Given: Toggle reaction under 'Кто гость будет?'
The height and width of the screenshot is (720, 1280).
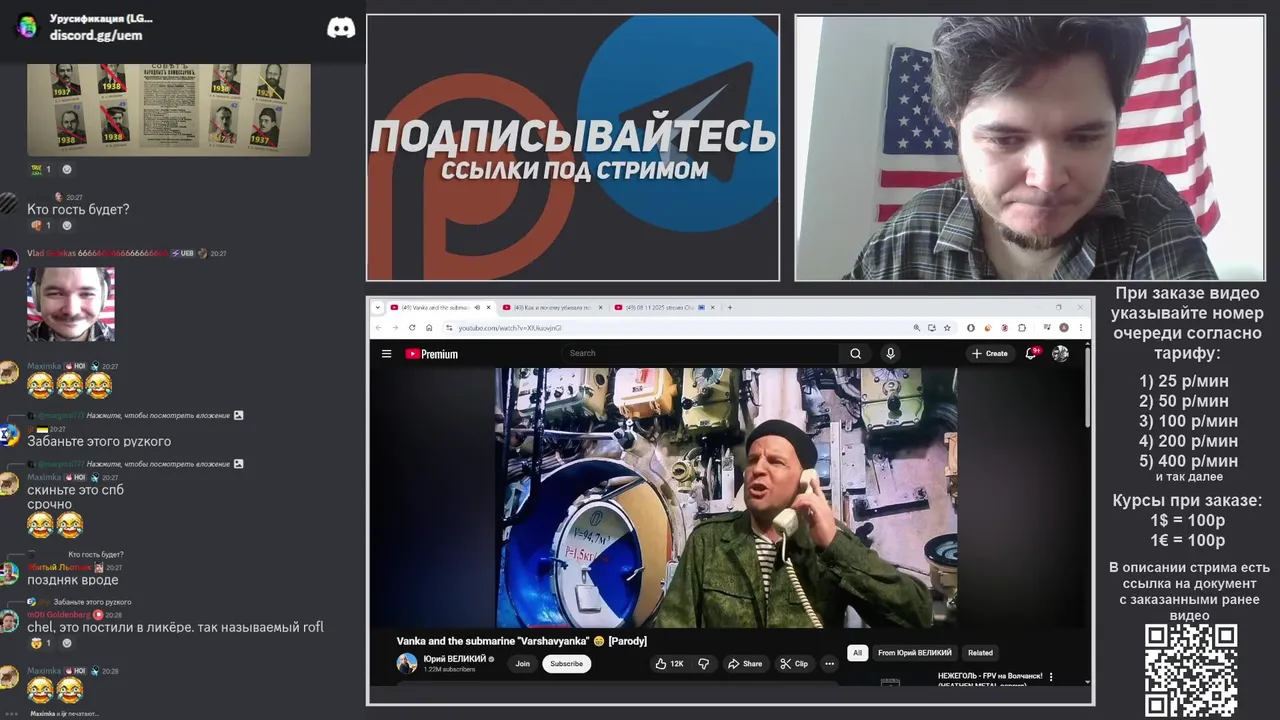Looking at the screenshot, I should click(41, 225).
